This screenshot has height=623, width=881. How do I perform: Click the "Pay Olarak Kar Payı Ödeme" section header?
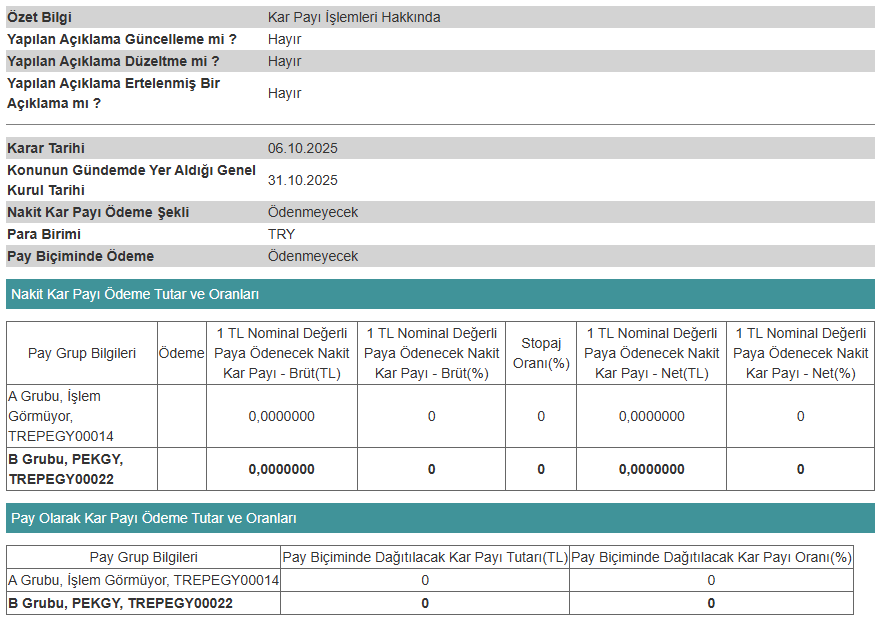(x=153, y=518)
